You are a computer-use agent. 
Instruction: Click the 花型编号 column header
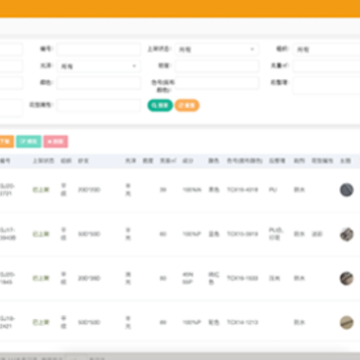click(x=322, y=161)
